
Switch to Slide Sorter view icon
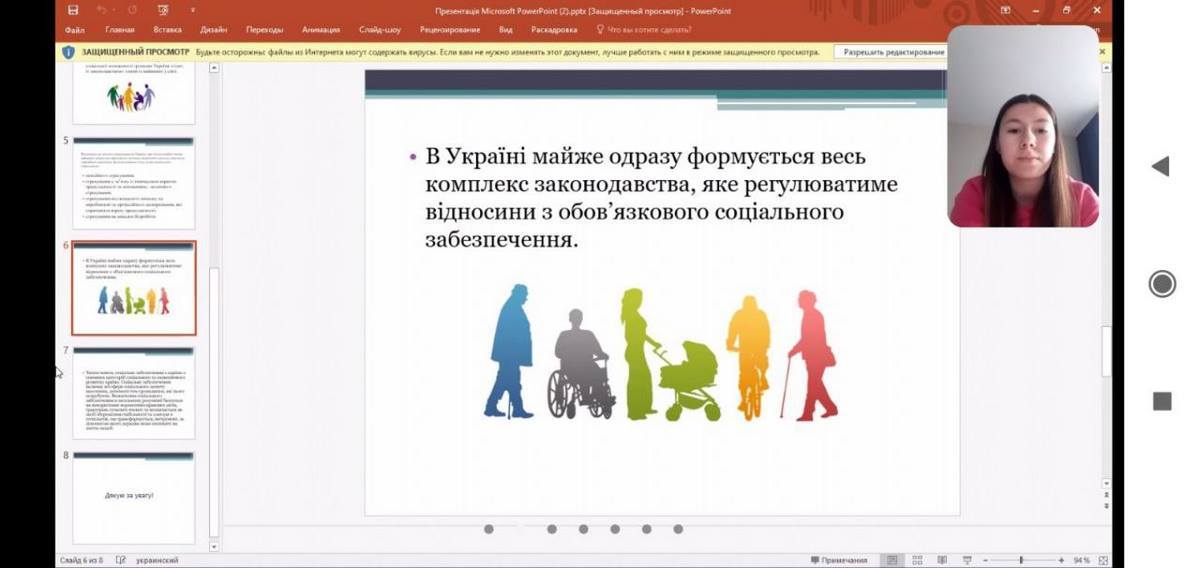coord(917,560)
